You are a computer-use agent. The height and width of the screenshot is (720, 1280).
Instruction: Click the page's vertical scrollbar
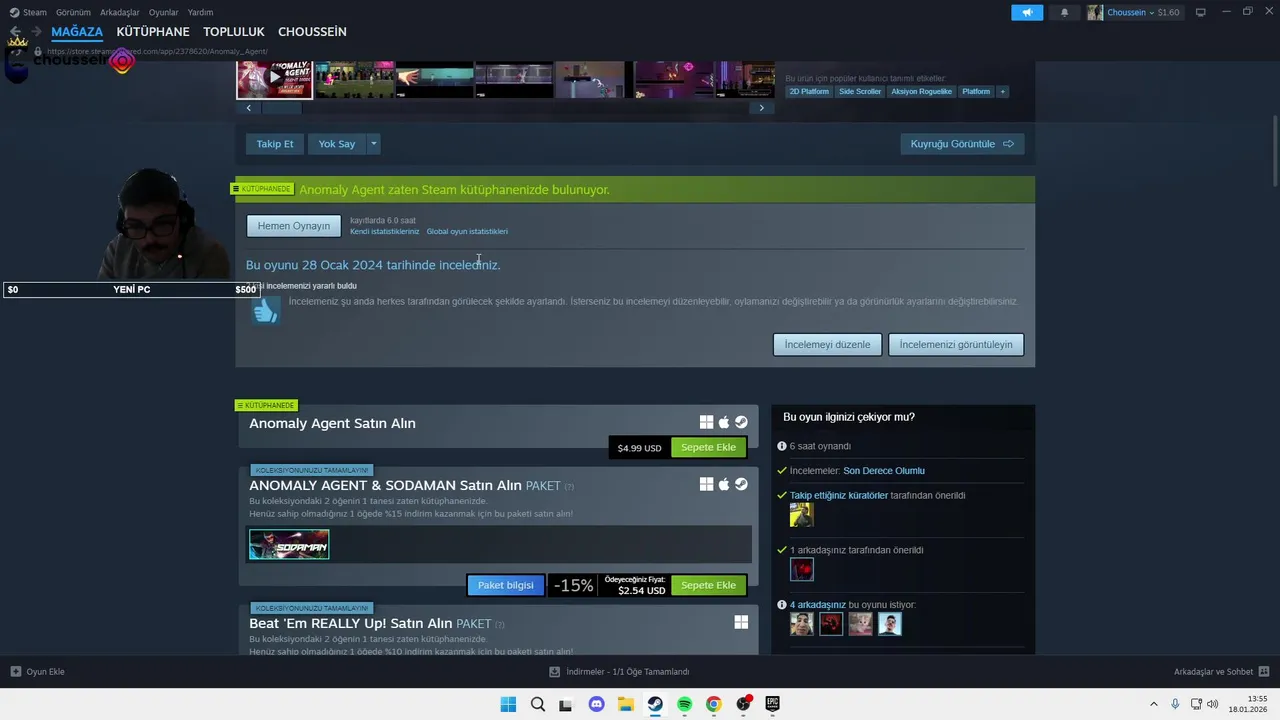coord(1274,150)
